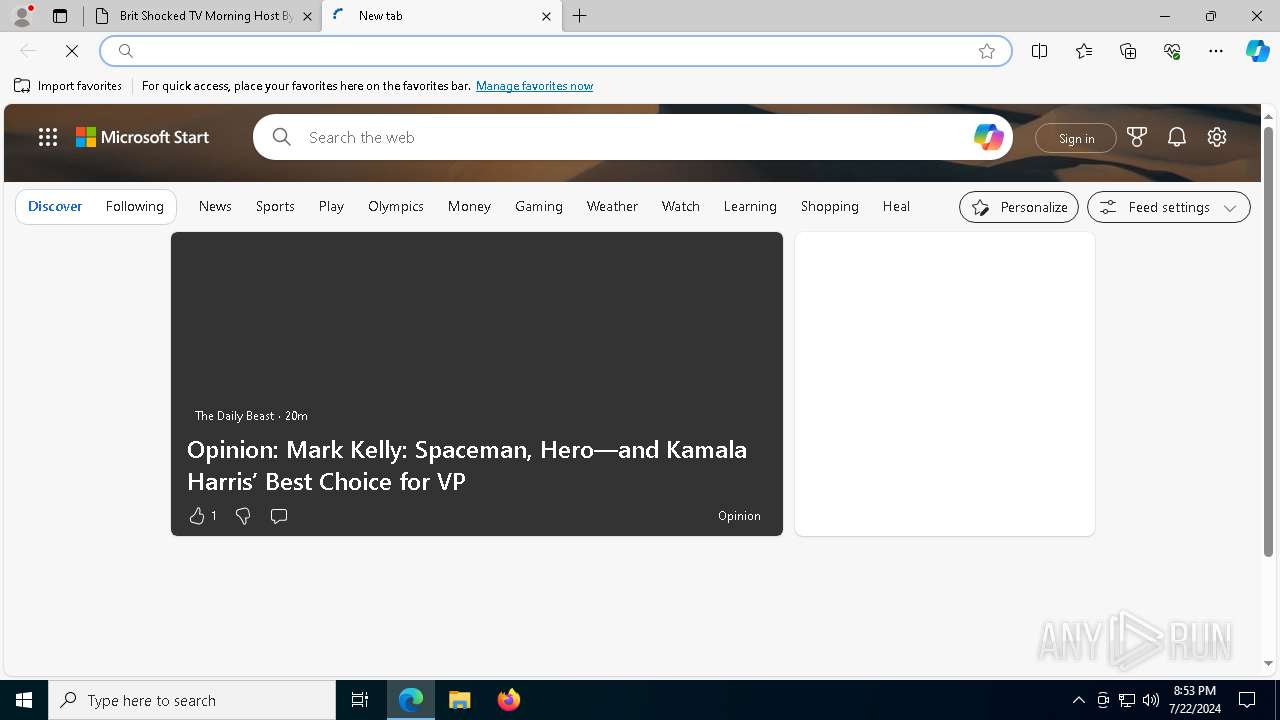The height and width of the screenshot is (720, 1280).
Task: Open the Mark Kelly opinion article
Action: 467,465
